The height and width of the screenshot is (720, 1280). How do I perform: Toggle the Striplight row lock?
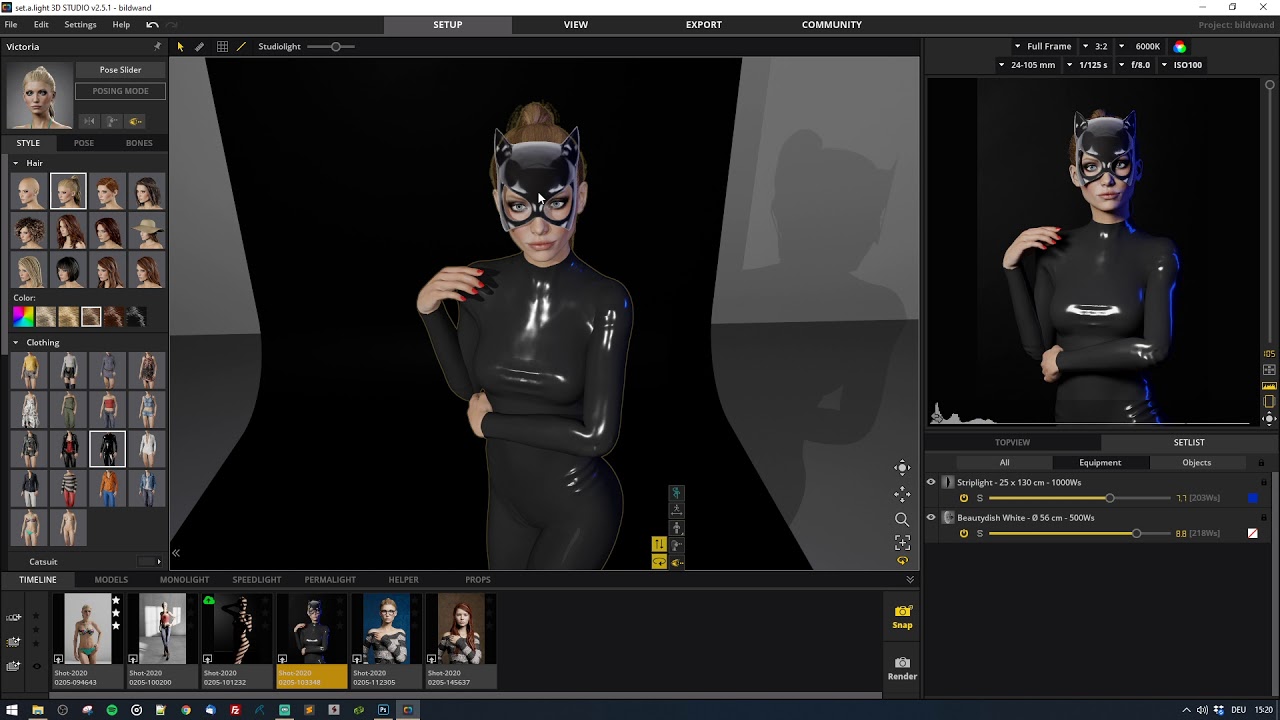point(1264,483)
